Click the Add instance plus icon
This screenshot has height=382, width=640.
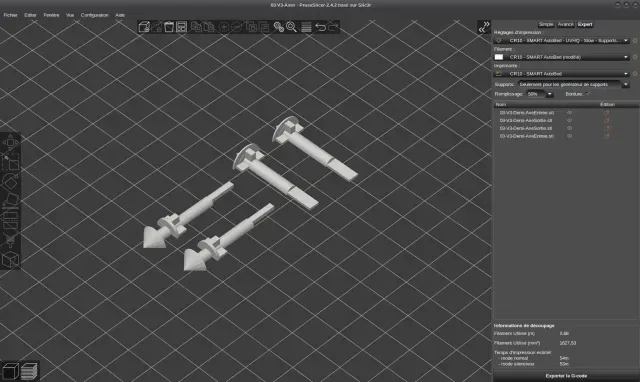[224, 27]
